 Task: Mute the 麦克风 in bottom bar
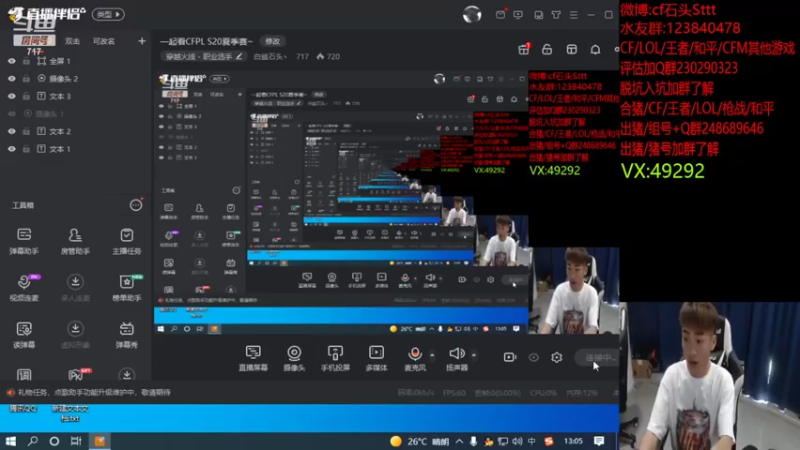(x=415, y=358)
